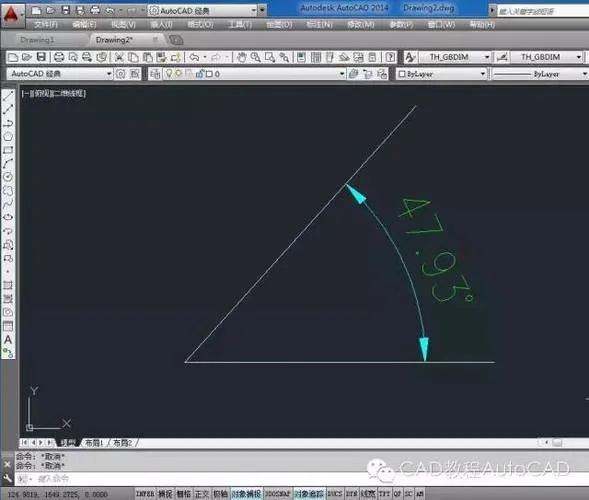Toggle DYN dynamic input in status bar
589x500 pixels.
point(351,494)
